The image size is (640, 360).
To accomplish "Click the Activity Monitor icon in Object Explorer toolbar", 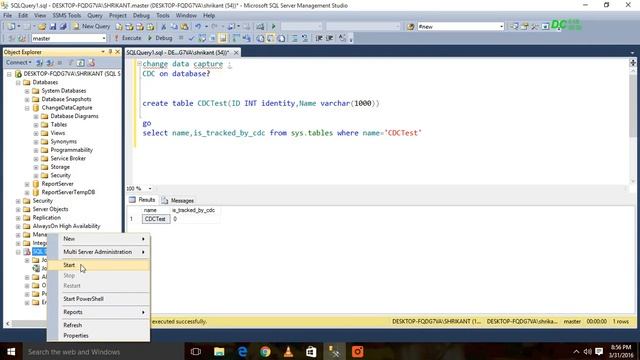I will 91,63.
